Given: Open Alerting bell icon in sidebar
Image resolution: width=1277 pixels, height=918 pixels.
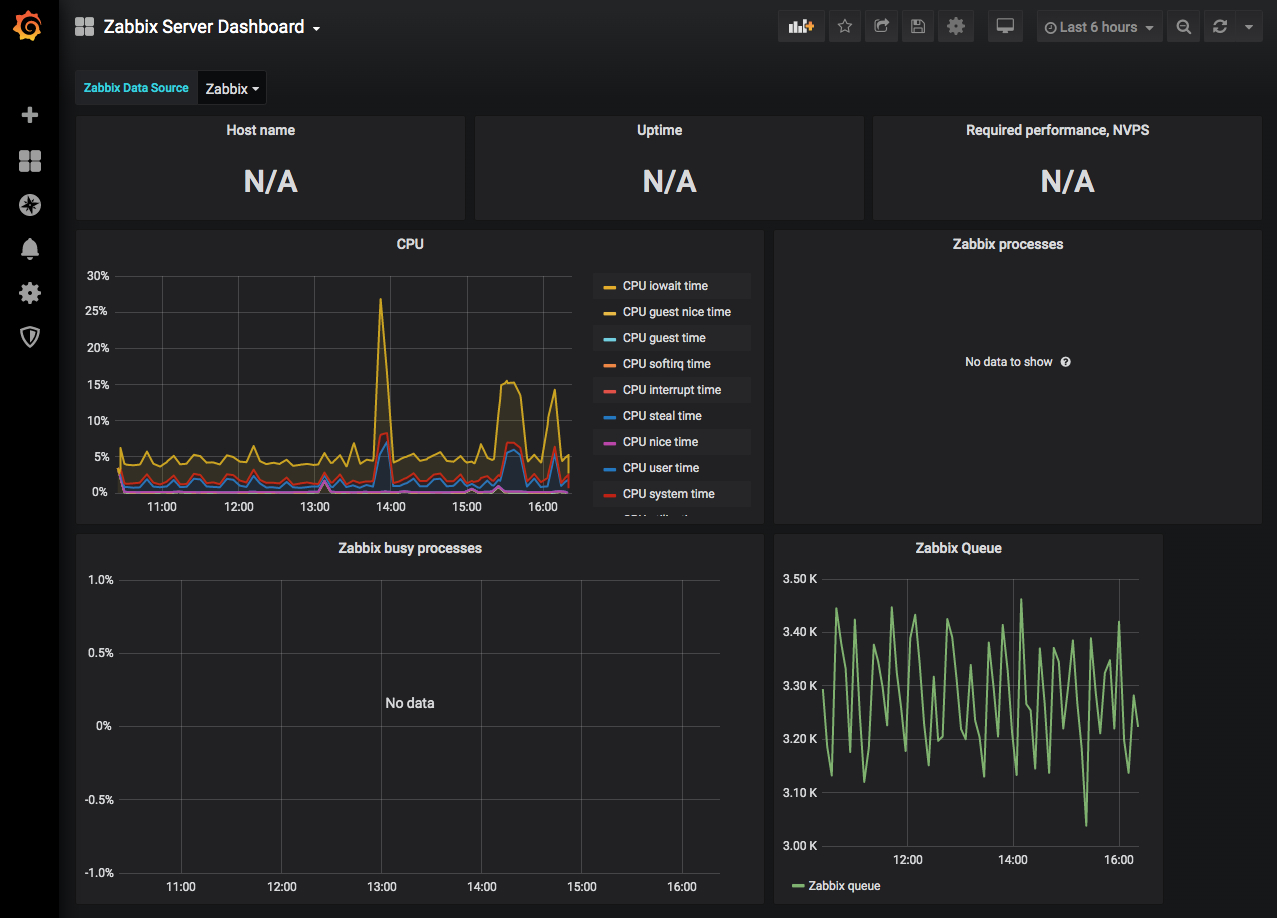Looking at the screenshot, I should coord(30,249).
